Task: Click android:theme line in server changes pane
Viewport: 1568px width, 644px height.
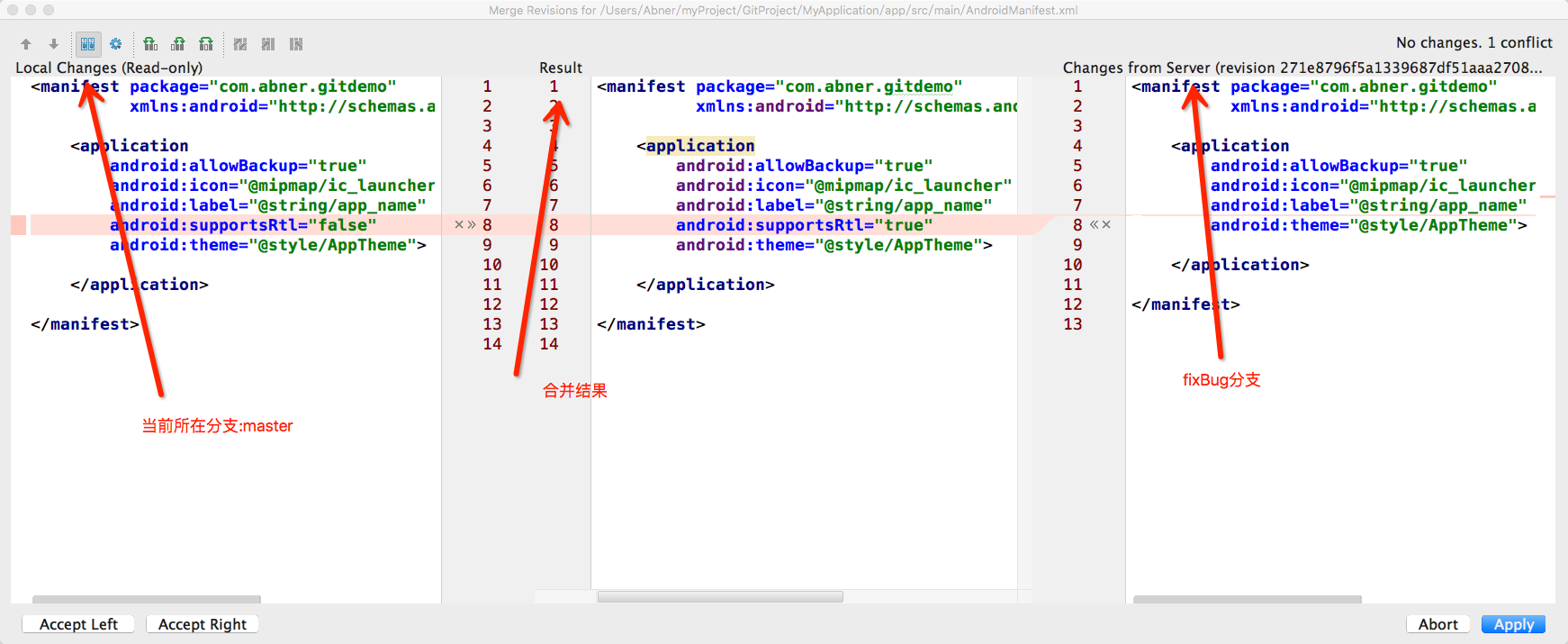Action: coord(1369,225)
